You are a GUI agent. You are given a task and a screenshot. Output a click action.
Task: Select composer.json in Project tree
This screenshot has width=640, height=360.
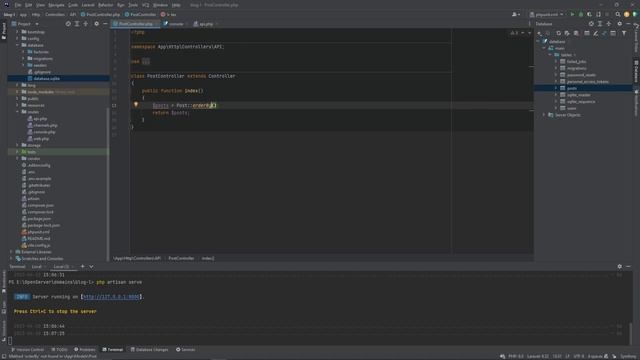40,205
